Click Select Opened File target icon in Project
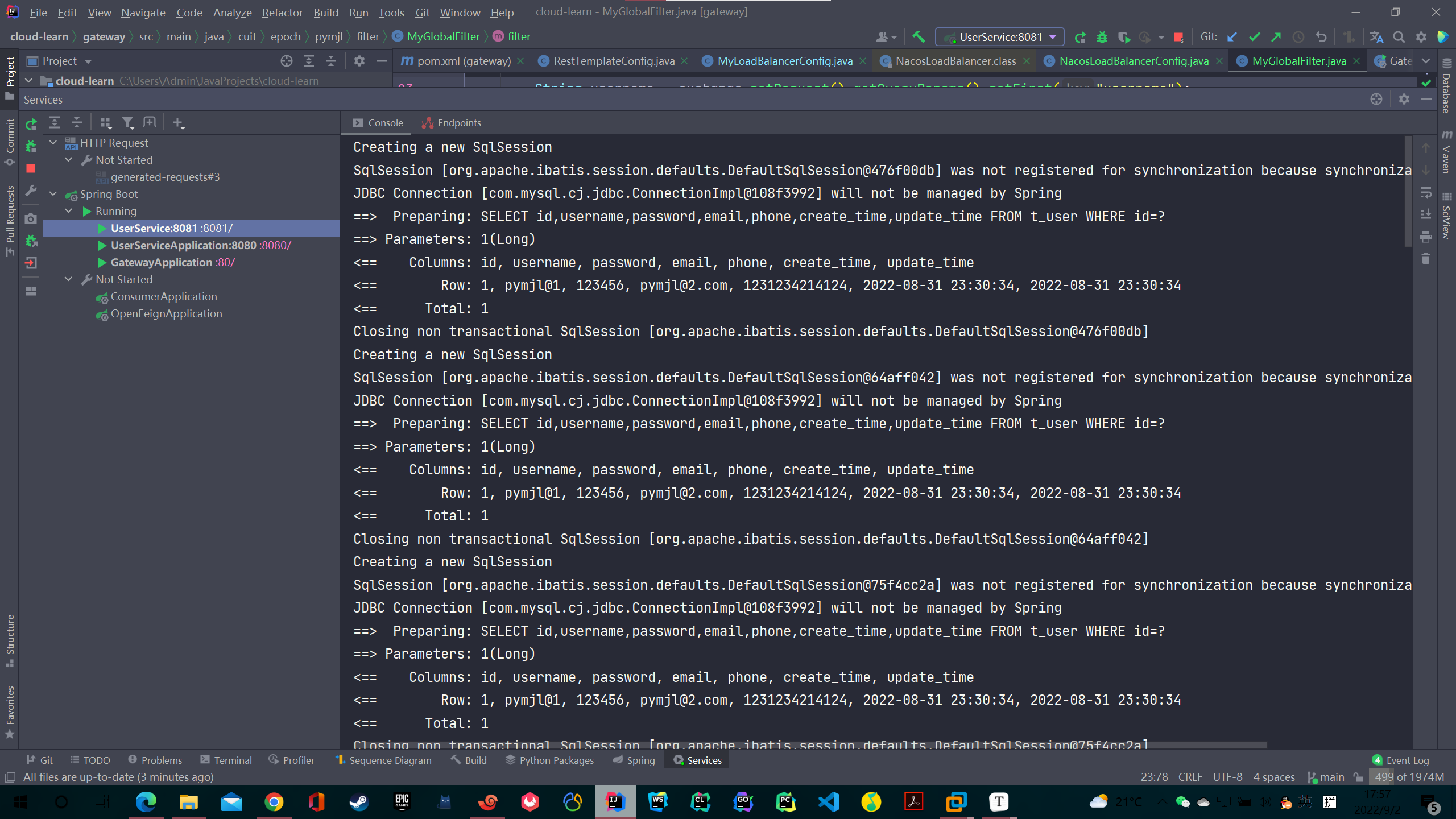Image resolution: width=1456 pixels, height=819 pixels. pyautogui.click(x=287, y=61)
